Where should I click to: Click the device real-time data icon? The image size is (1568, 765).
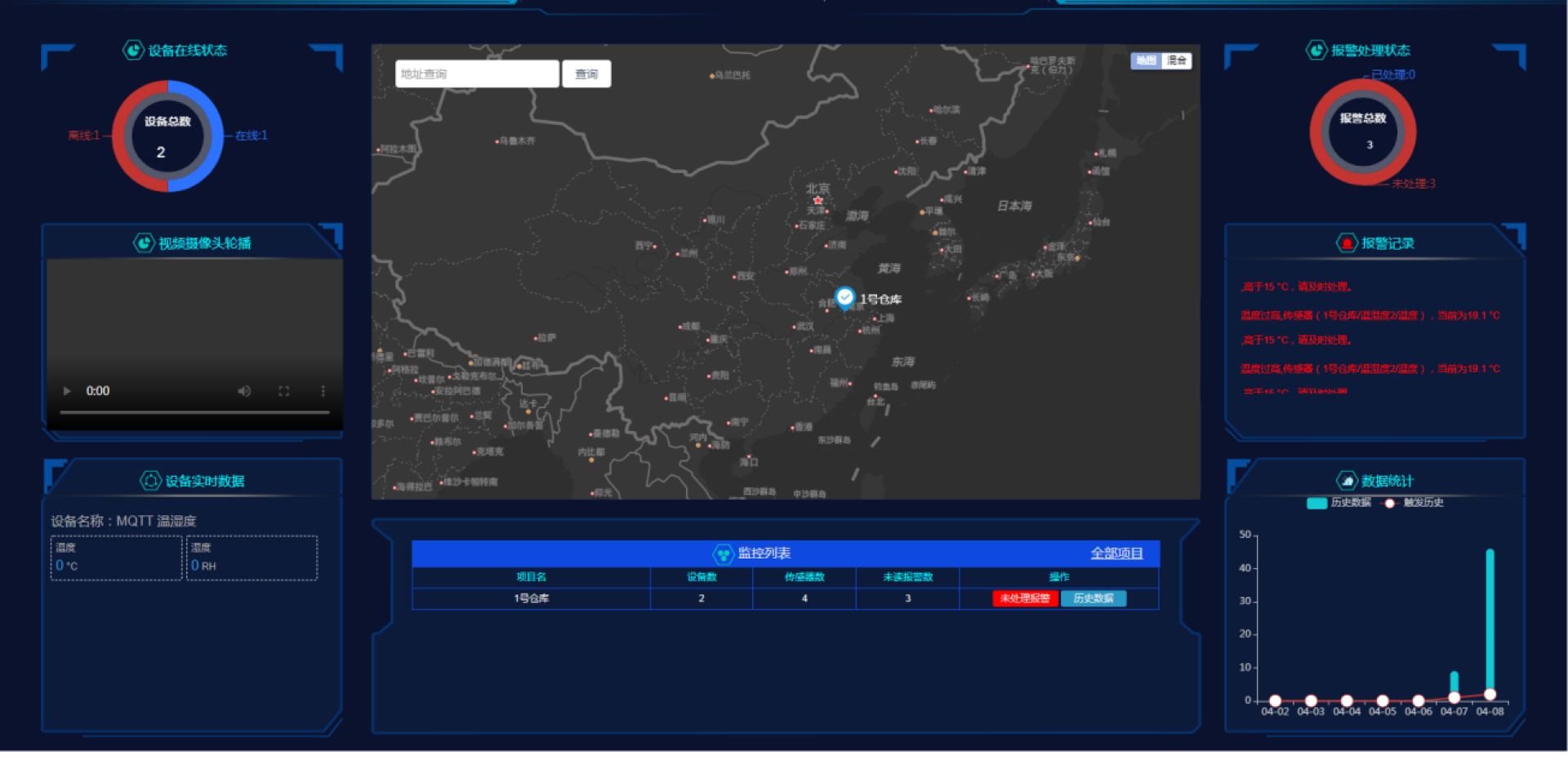point(150,481)
